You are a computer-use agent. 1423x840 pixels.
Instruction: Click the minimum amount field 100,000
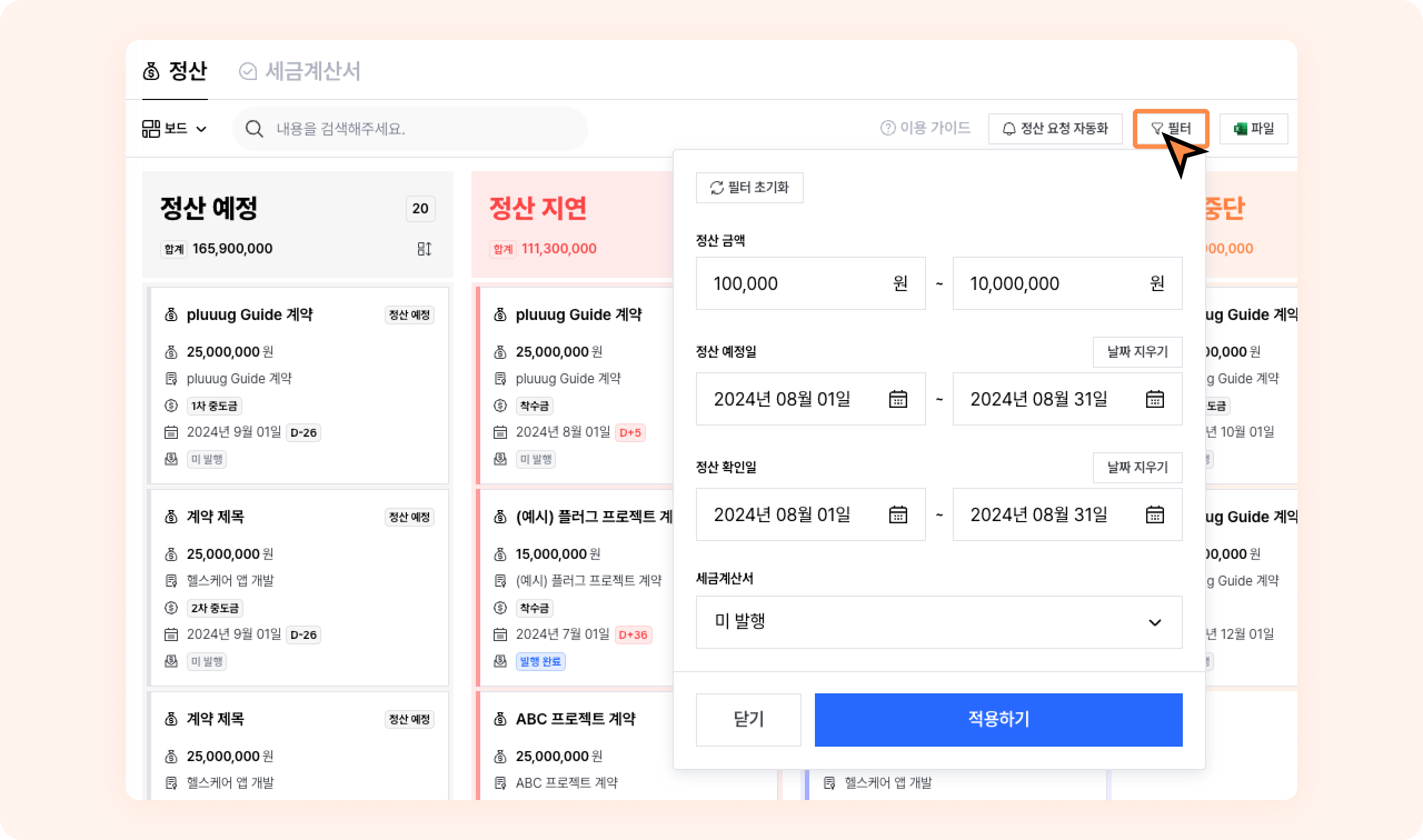(x=793, y=283)
